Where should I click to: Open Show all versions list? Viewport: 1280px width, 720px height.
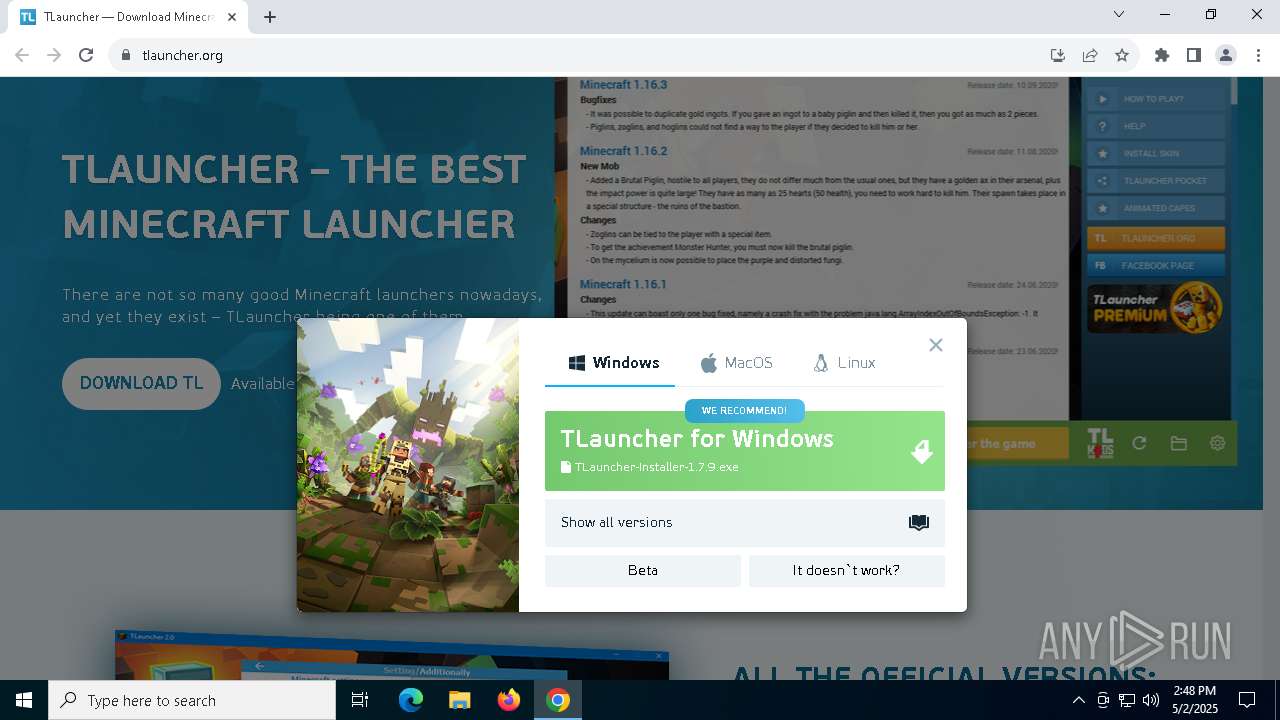pos(745,522)
